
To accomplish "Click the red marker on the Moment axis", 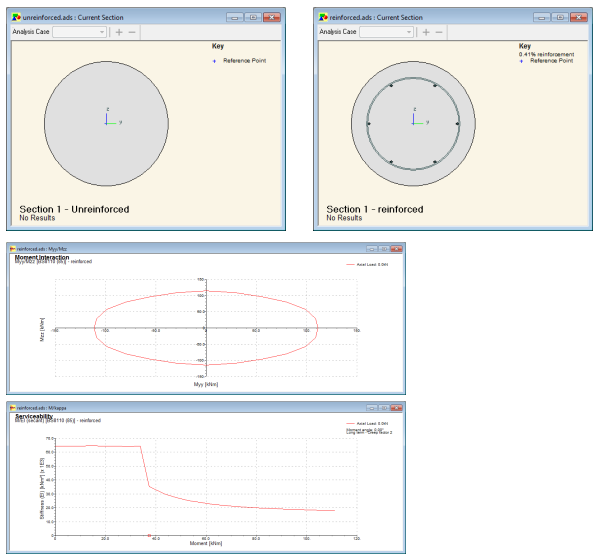I will [149, 537].
